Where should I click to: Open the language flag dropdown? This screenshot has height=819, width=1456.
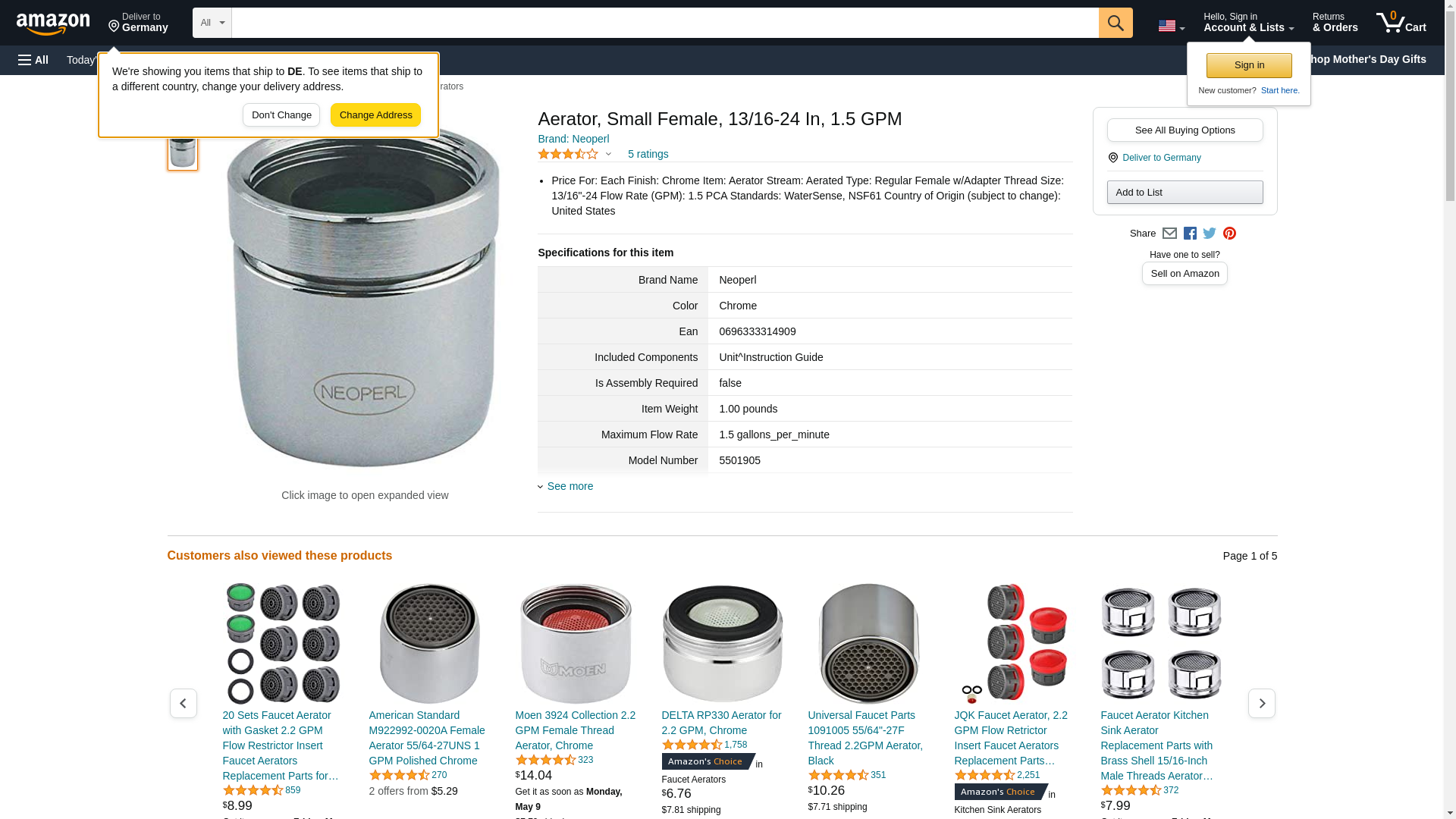point(1171,27)
